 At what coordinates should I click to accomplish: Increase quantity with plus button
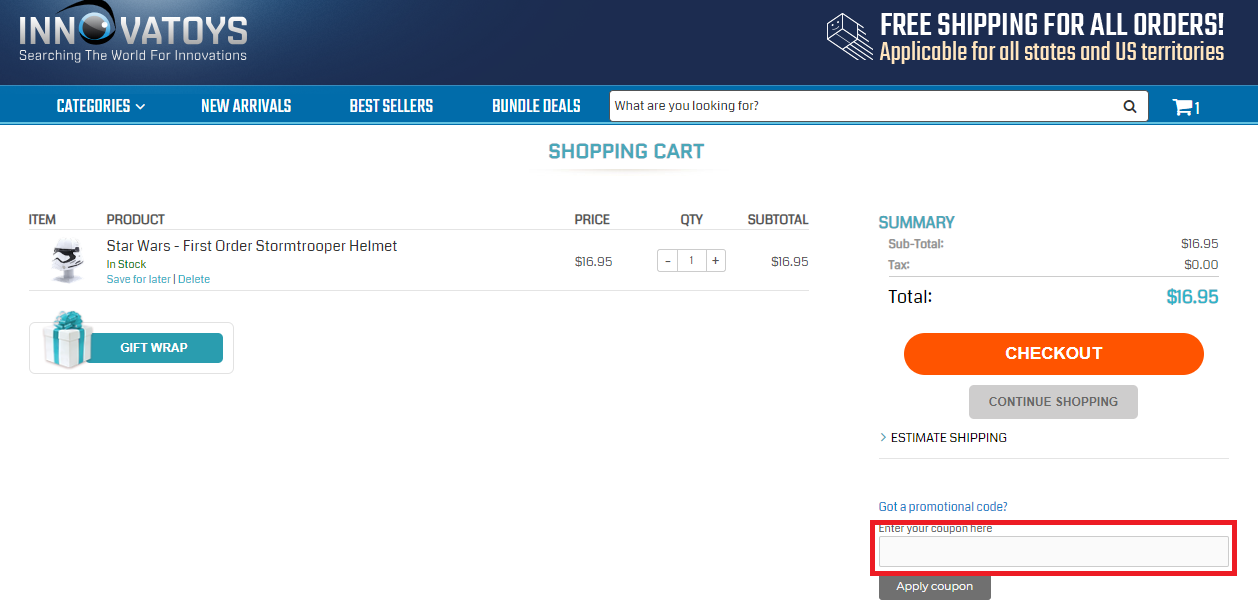(x=715, y=261)
